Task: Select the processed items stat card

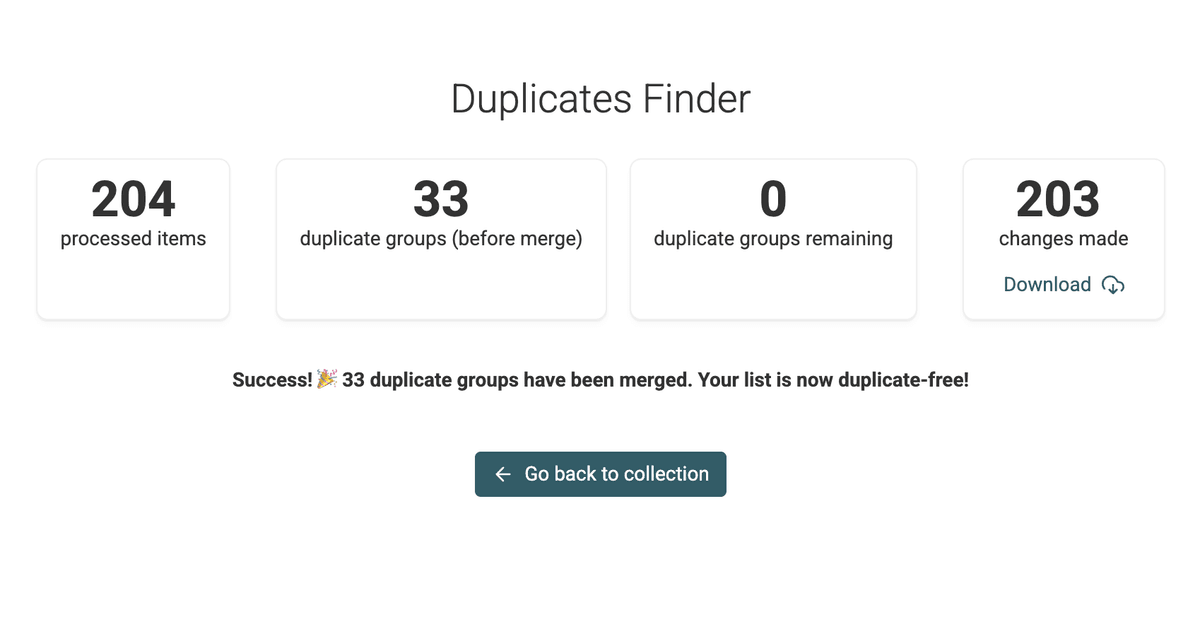Action: [133, 240]
